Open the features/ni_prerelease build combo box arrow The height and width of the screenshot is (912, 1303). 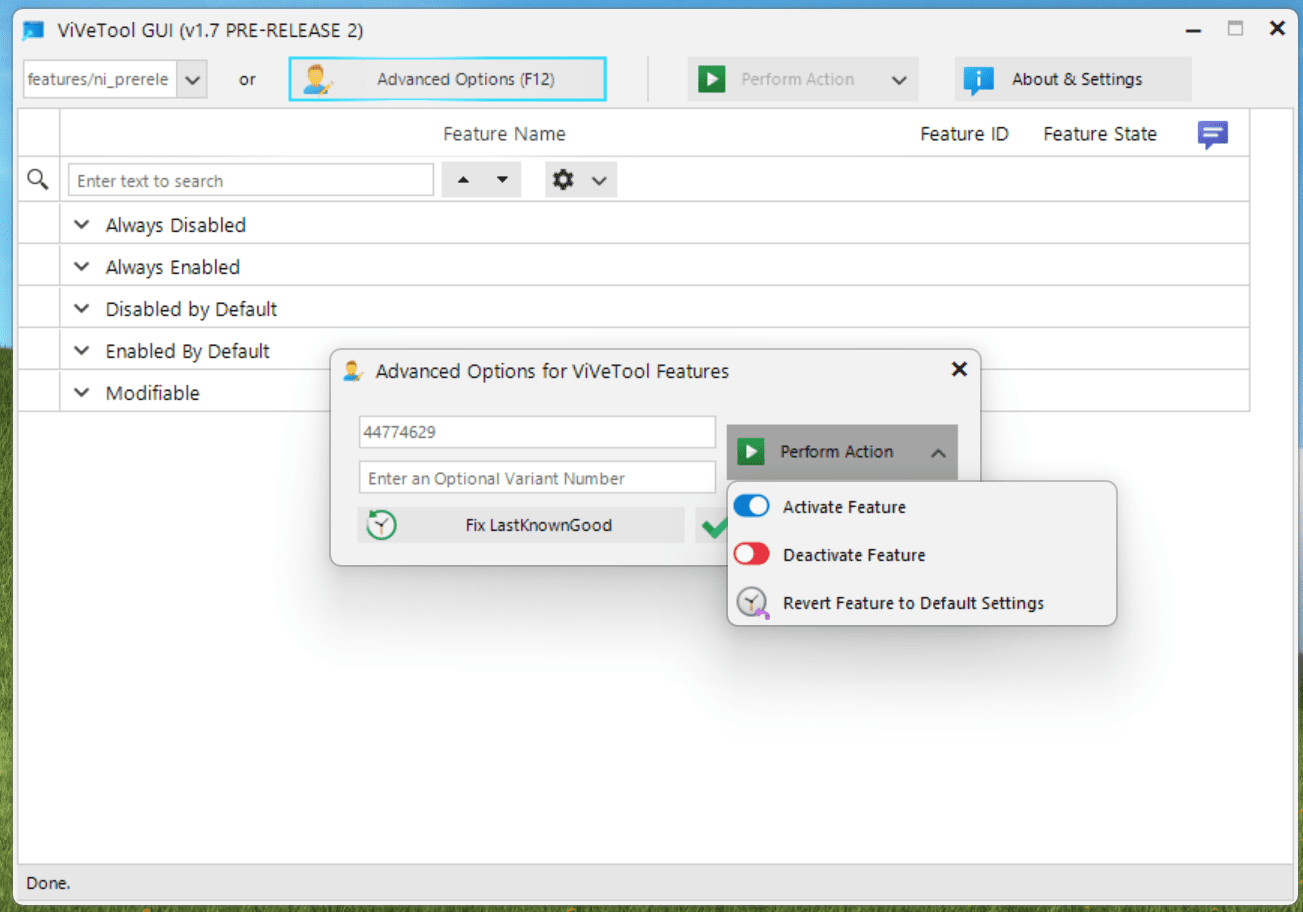coord(192,79)
